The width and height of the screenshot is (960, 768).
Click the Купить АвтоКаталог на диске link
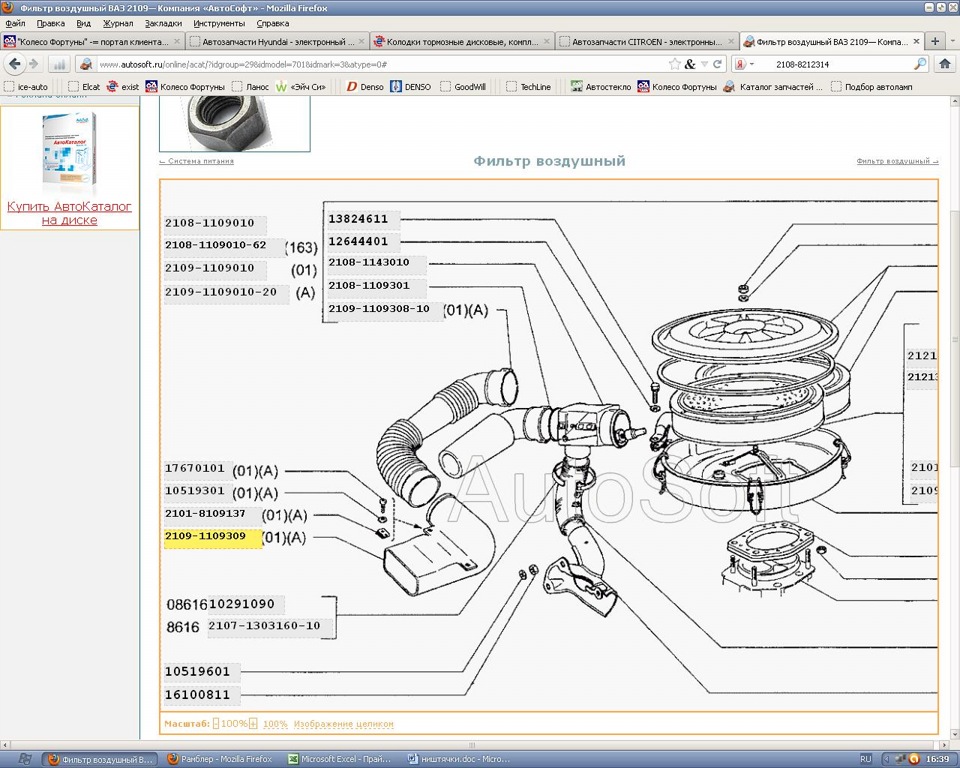pos(69,213)
